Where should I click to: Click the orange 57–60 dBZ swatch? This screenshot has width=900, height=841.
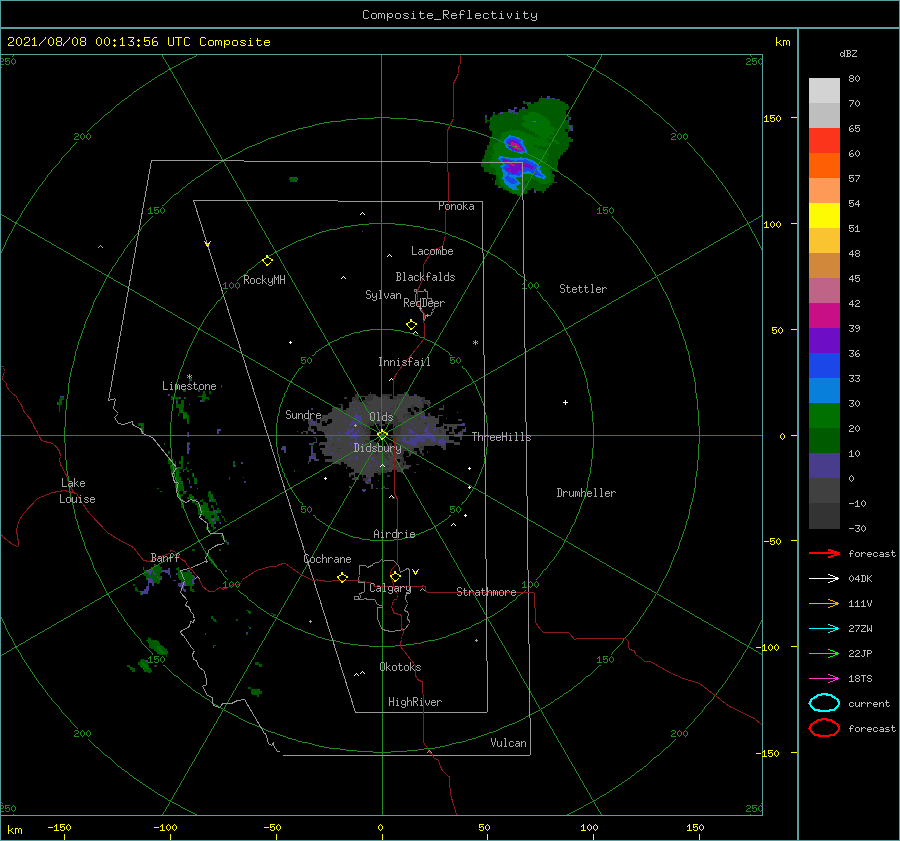pyautogui.click(x=824, y=165)
